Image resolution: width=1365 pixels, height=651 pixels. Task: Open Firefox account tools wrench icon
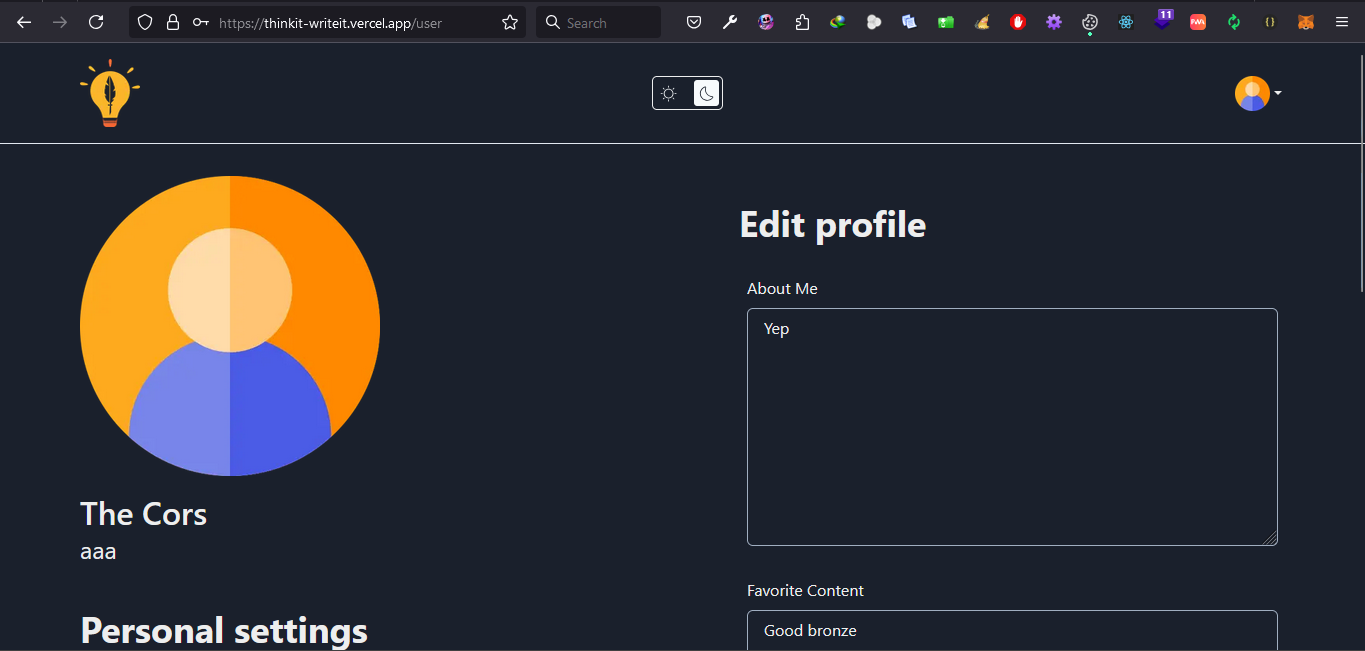[x=730, y=21]
